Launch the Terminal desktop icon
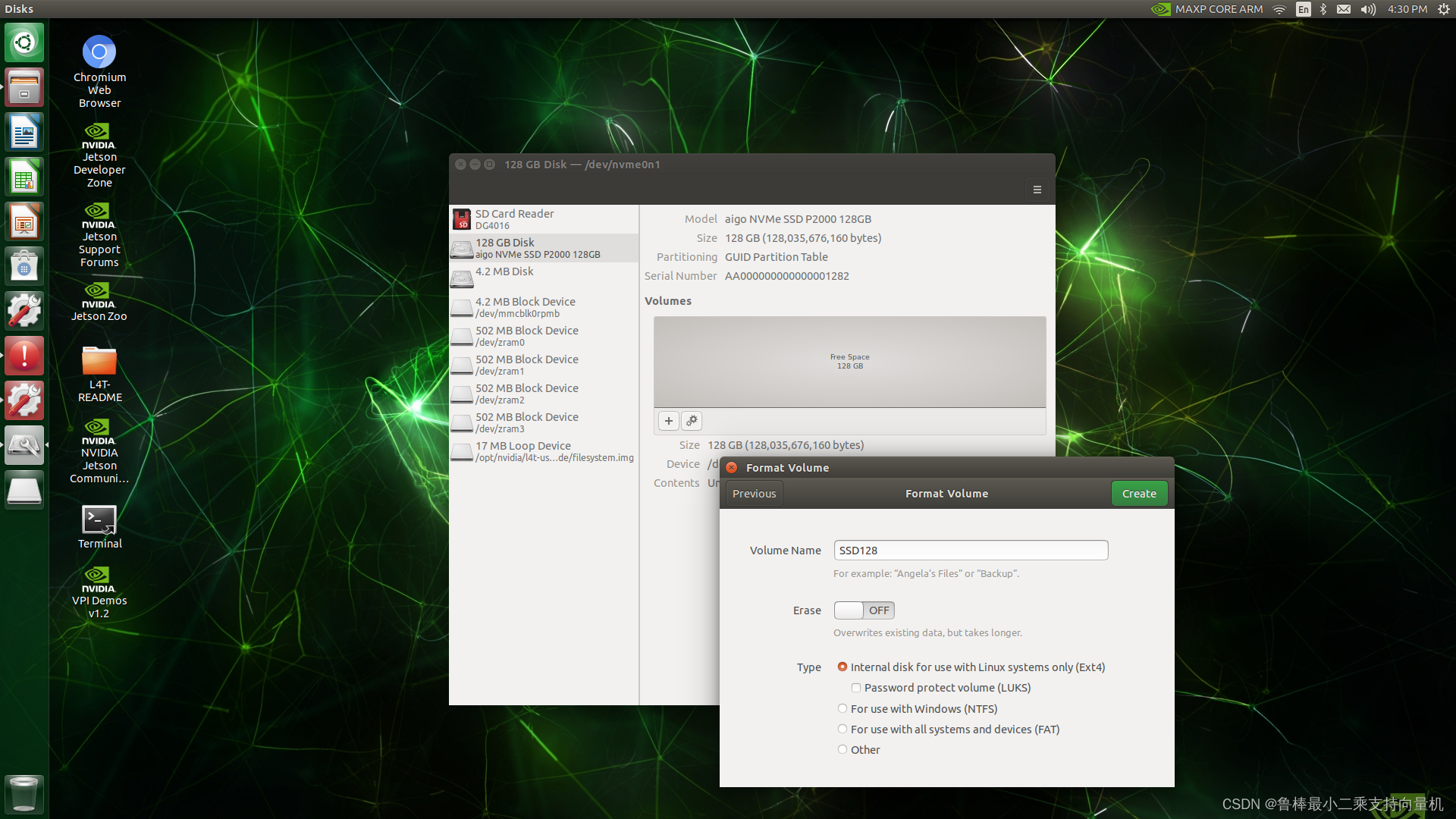 (x=99, y=527)
